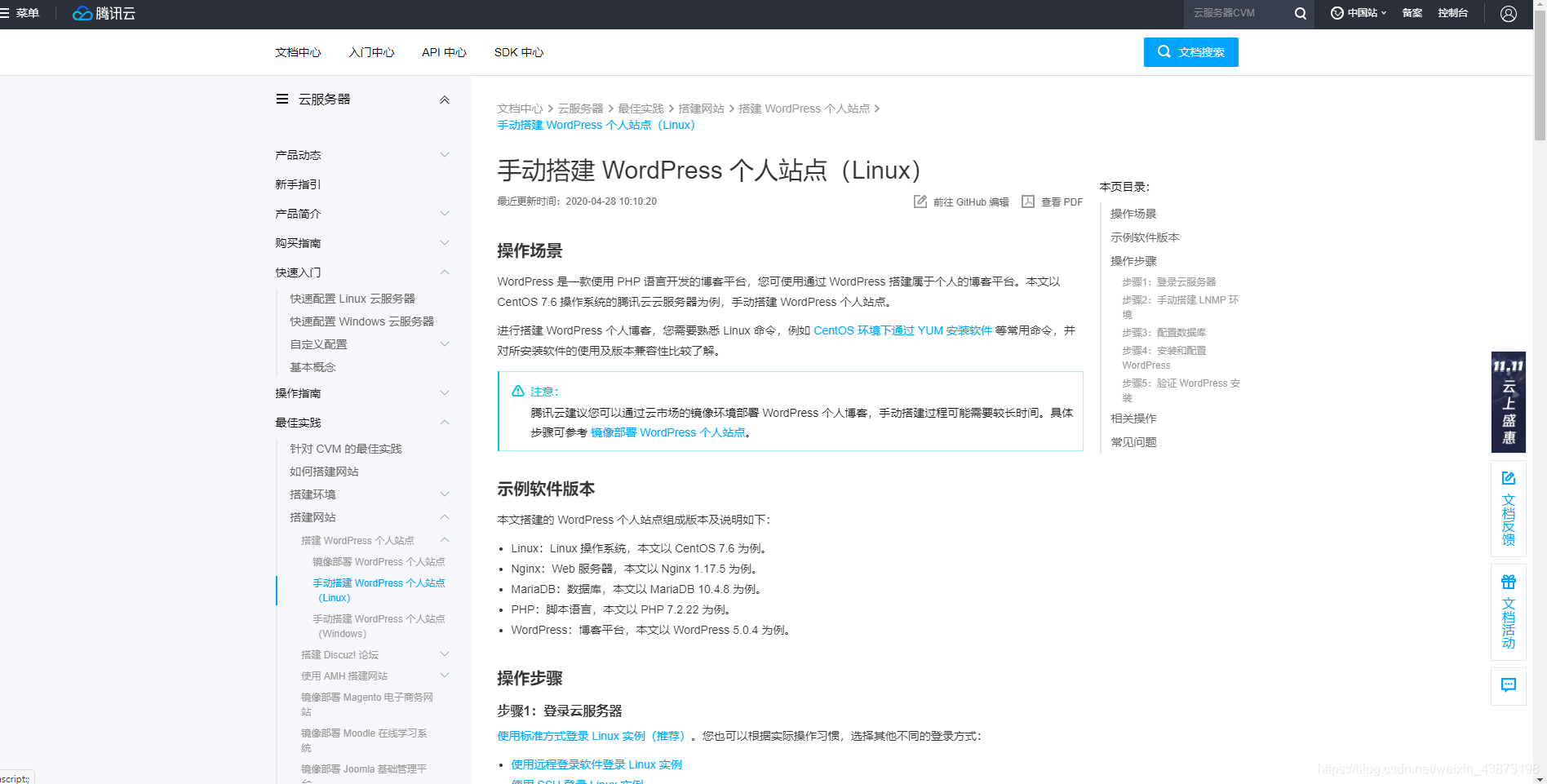The image size is (1547, 784).
Task: Open the API 中心 tab
Action: (x=444, y=52)
